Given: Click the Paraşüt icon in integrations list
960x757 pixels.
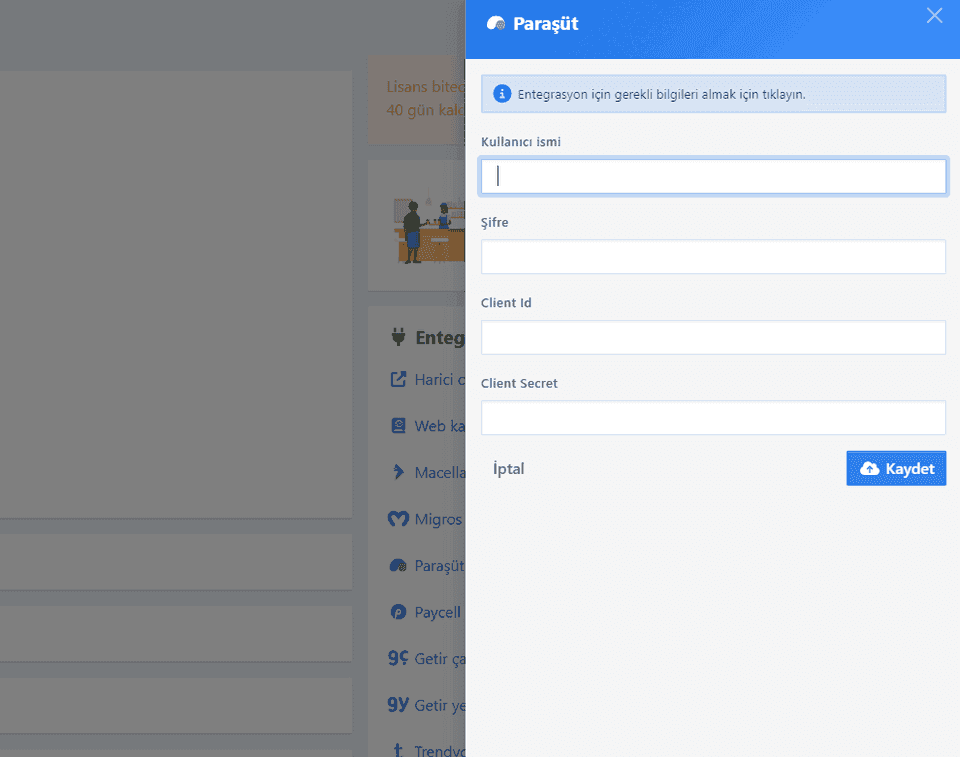Looking at the screenshot, I should pos(399,565).
